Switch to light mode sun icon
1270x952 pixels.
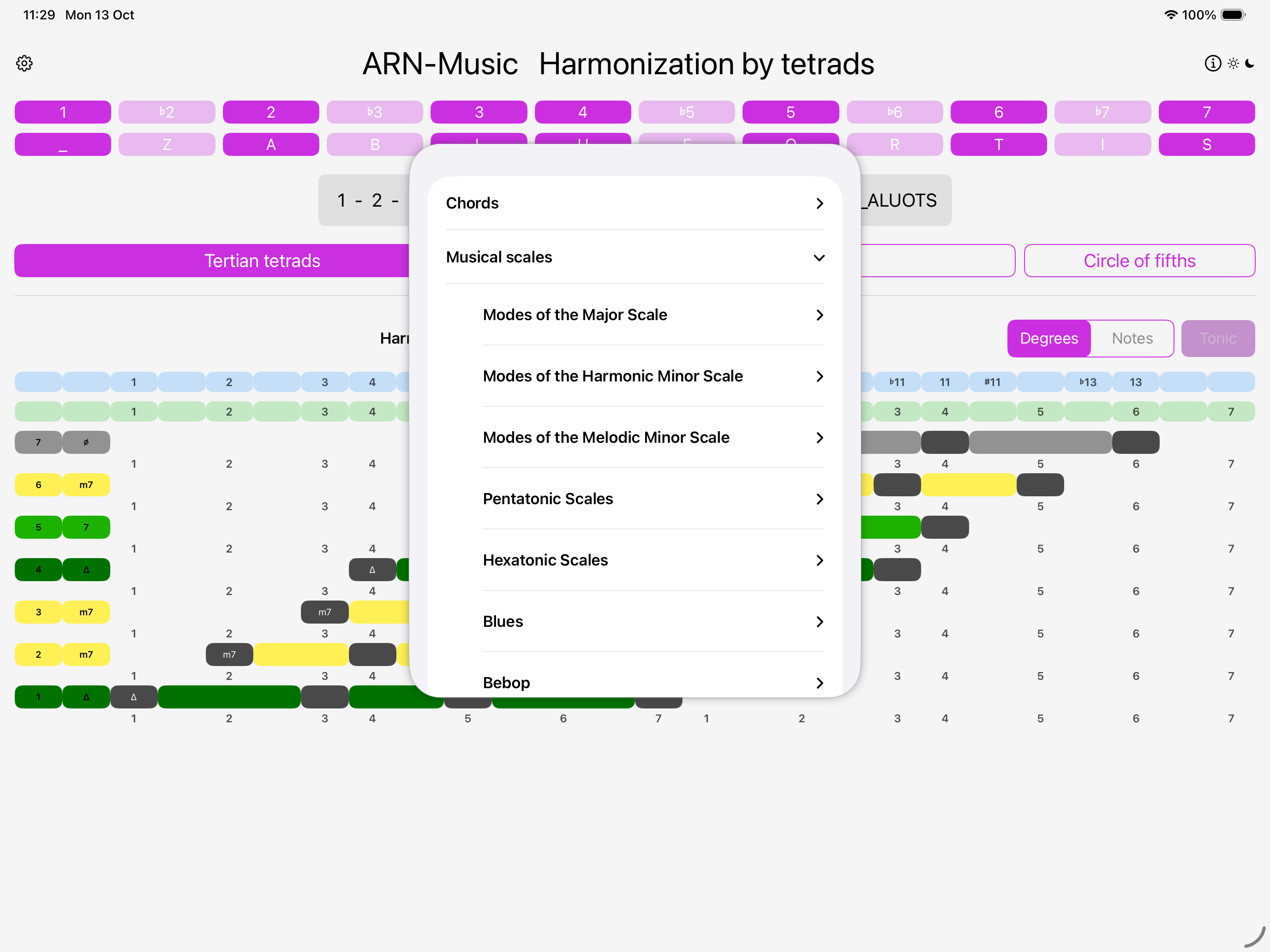1233,63
